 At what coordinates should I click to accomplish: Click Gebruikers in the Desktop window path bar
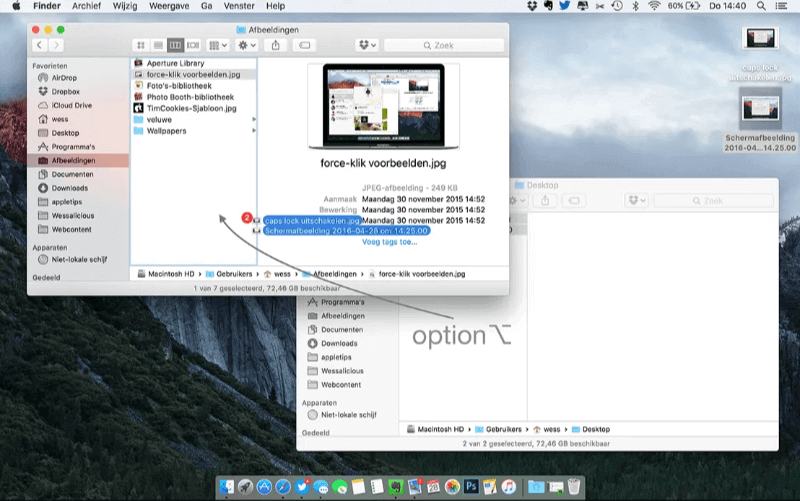[x=498, y=429]
